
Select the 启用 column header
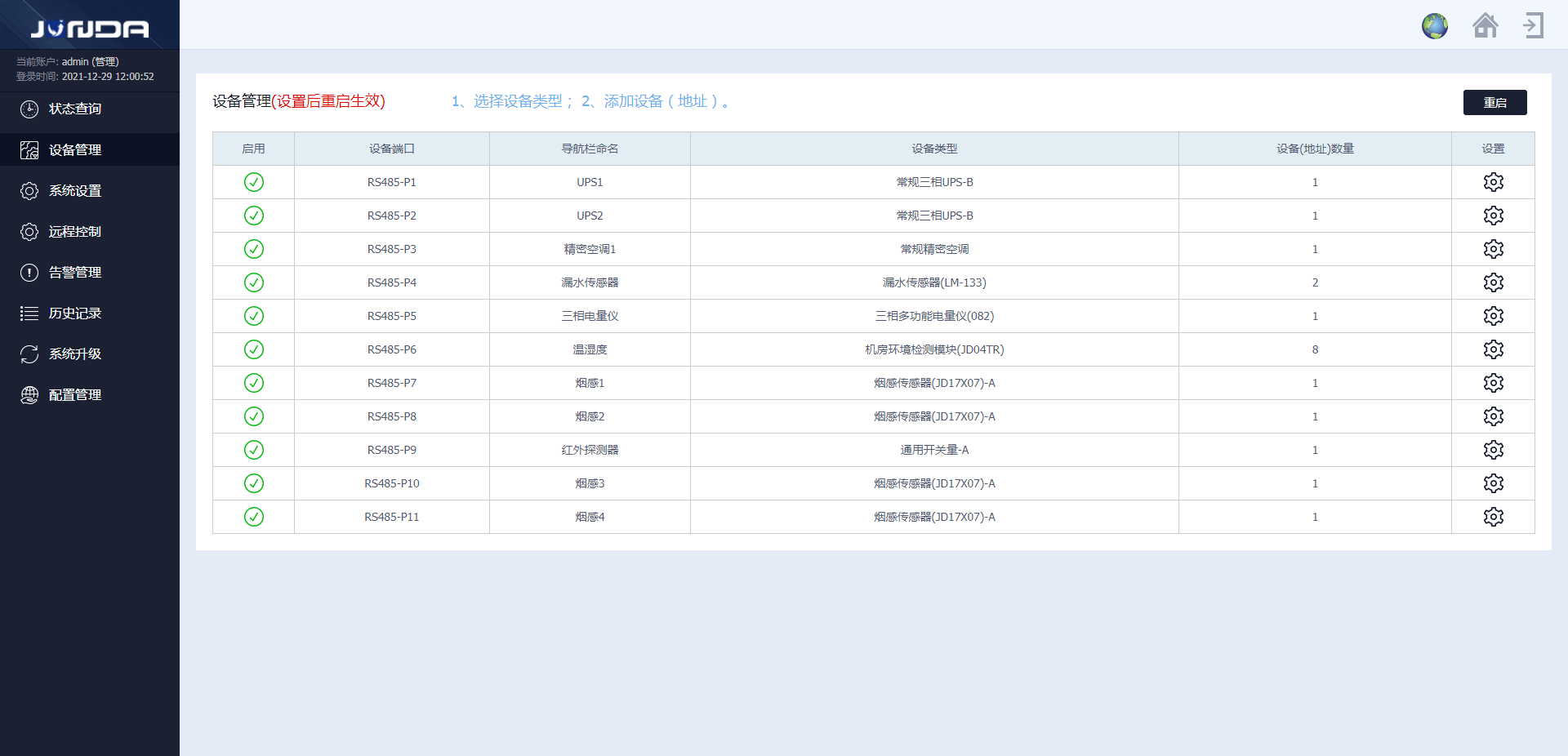pos(253,148)
